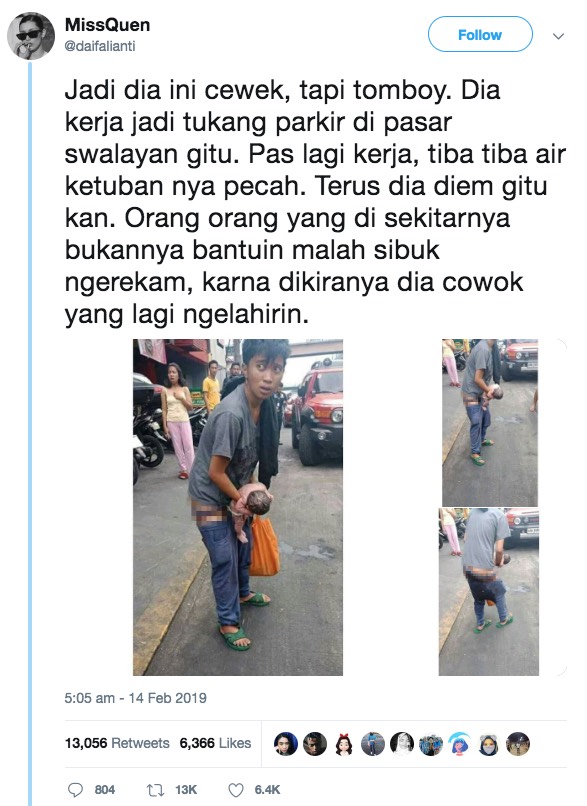The image size is (587, 806).
Task: Open MissQuen's profile avatar
Action: (x=31, y=36)
